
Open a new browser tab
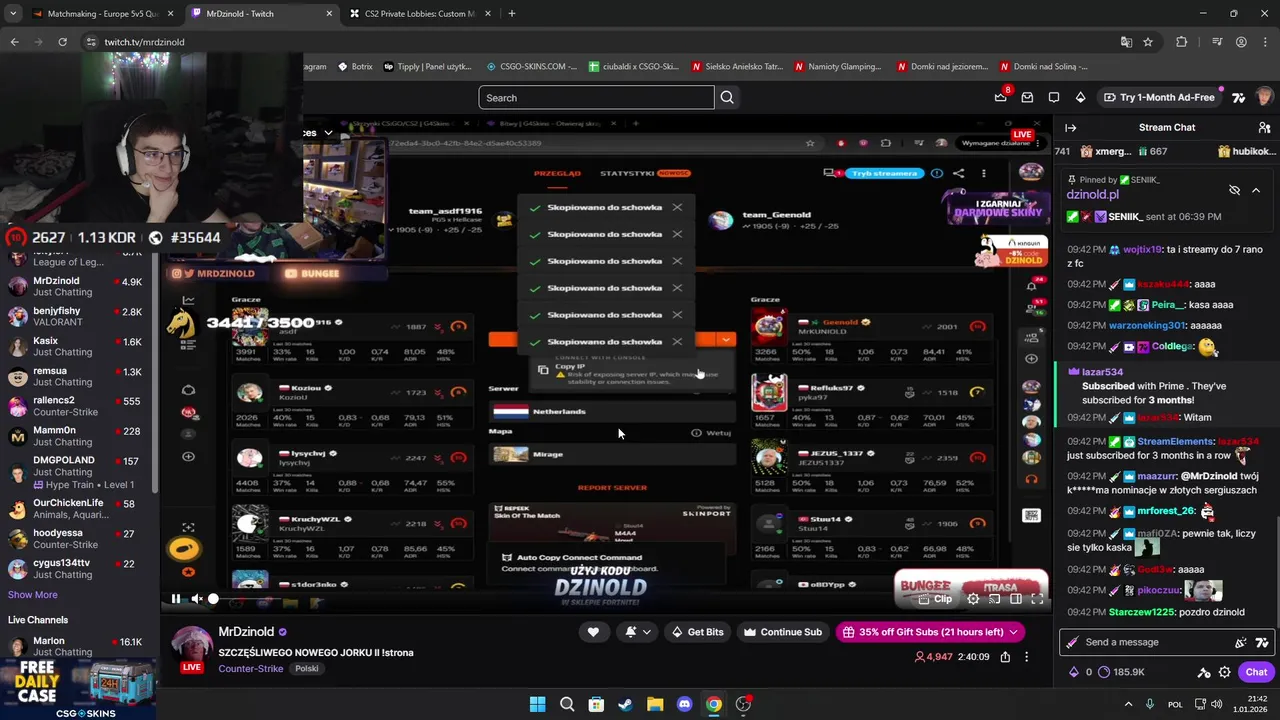tap(512, 14)
